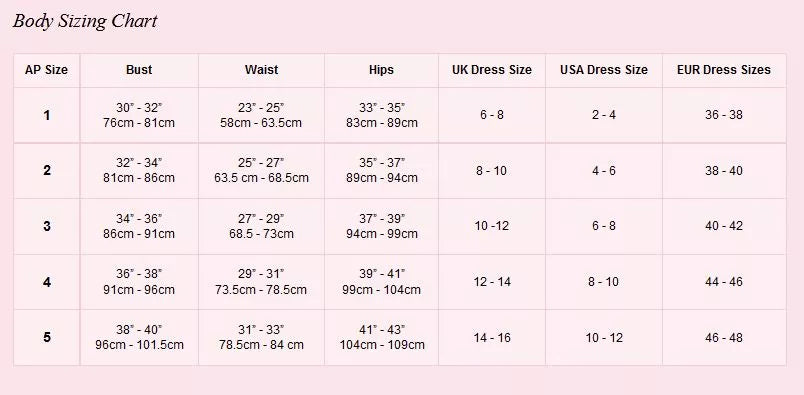
Task: Click the UK Dress Size header
Action: [x=492, y=70]
